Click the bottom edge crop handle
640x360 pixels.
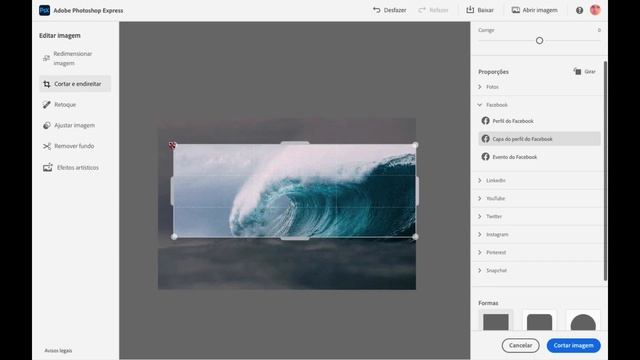pos(295,238)
